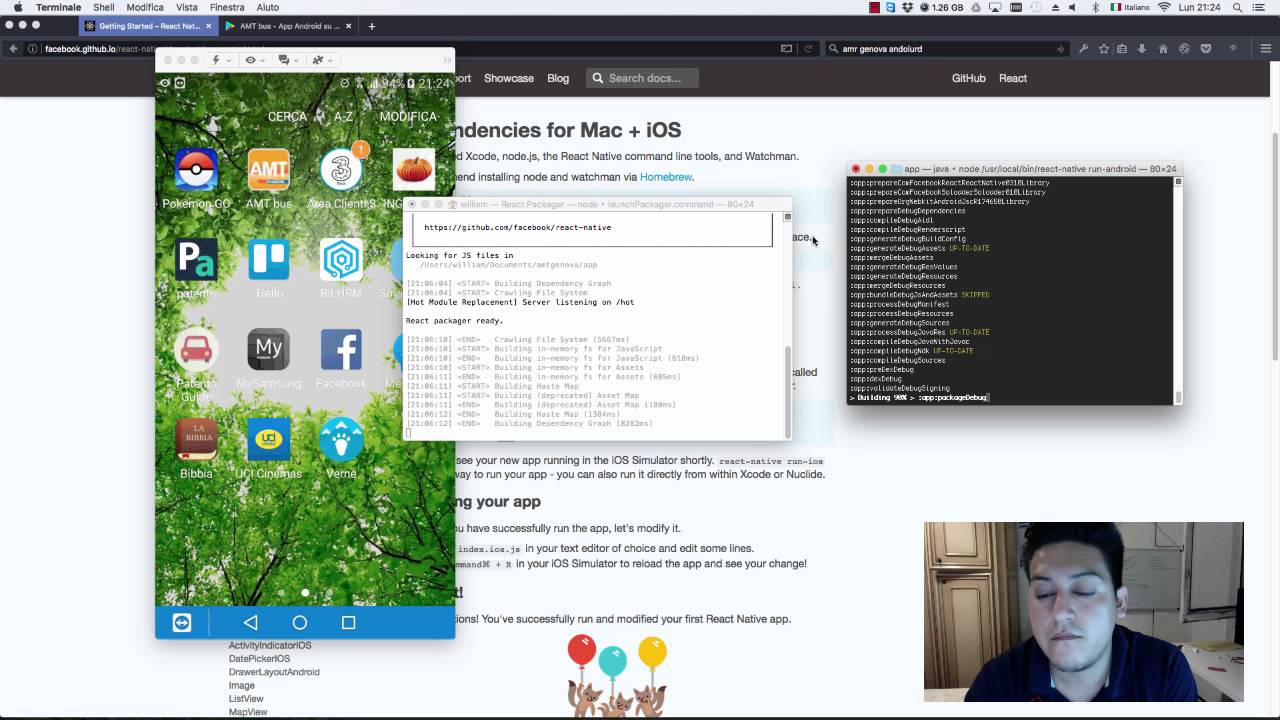Switch to the AMT bus browser tab

point(288,26)
